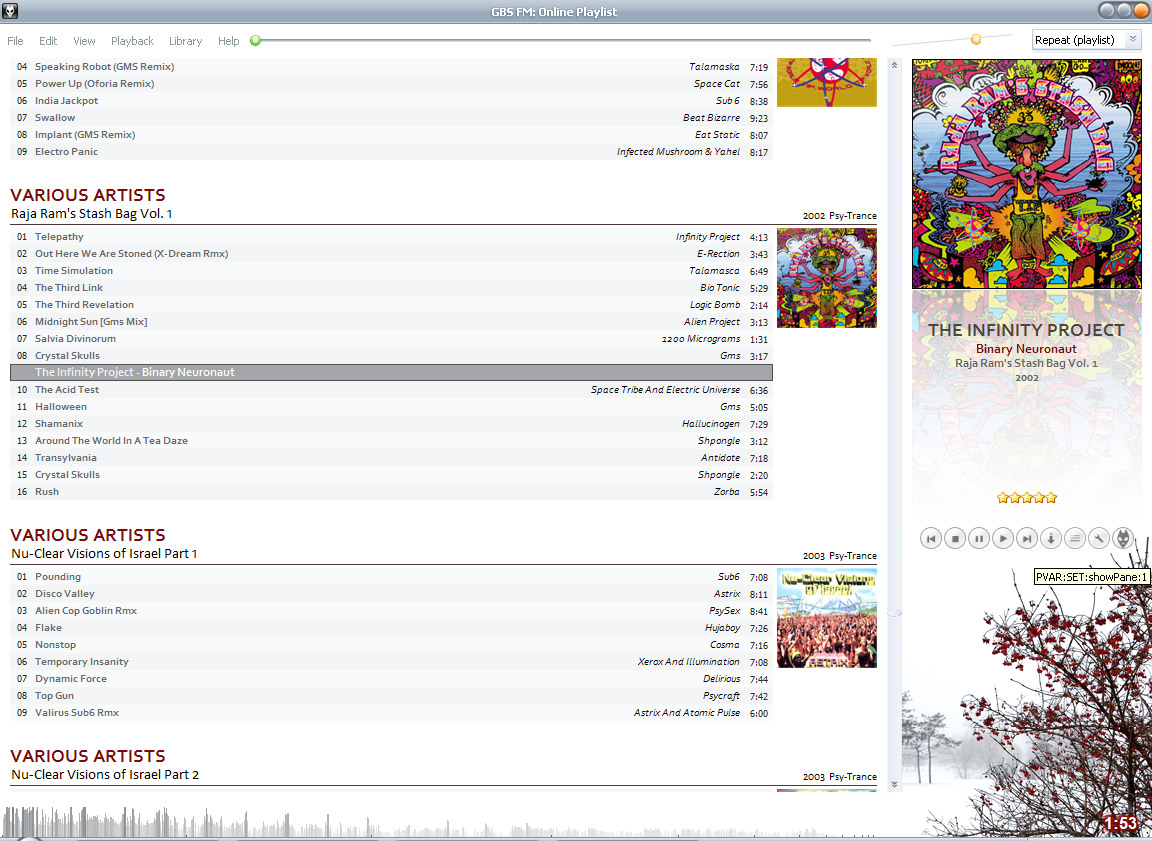The width and height of the screenshot is (1152, 841).
Task: Select track The Third Link
Action: (392, 287)
